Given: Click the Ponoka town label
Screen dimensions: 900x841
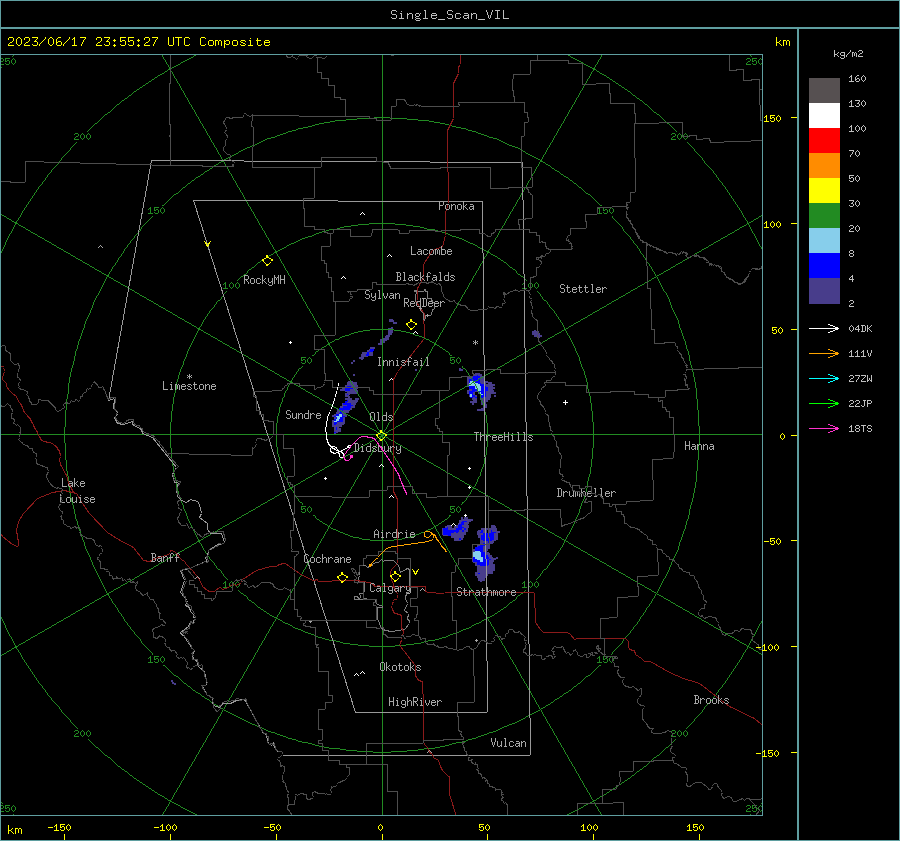Looking at the screenshot, I should pos(456,206).
